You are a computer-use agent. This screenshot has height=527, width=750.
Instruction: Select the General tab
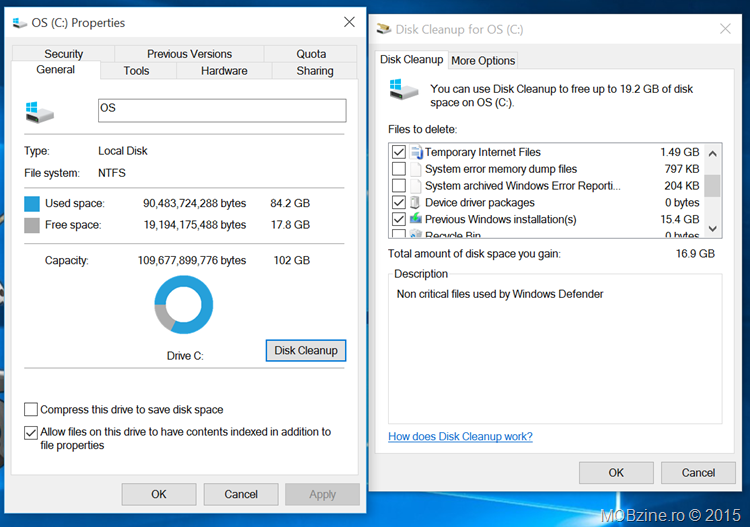click(55, 70)
